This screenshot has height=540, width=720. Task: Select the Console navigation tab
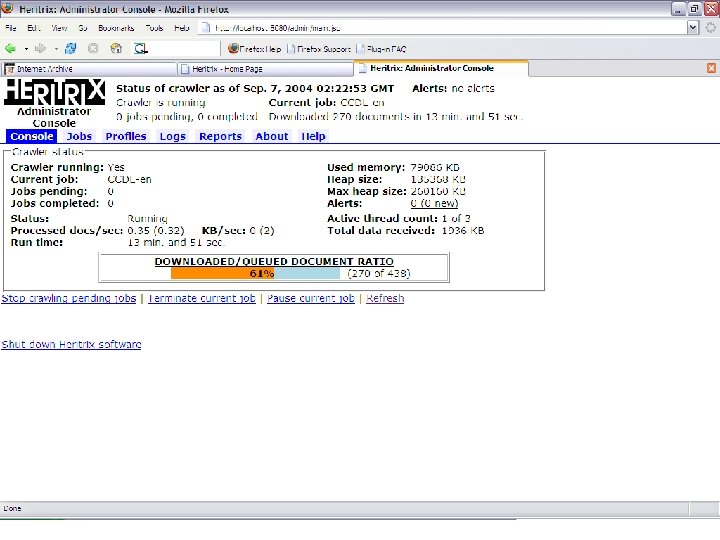pyautogui.click(x=32, y=136)
